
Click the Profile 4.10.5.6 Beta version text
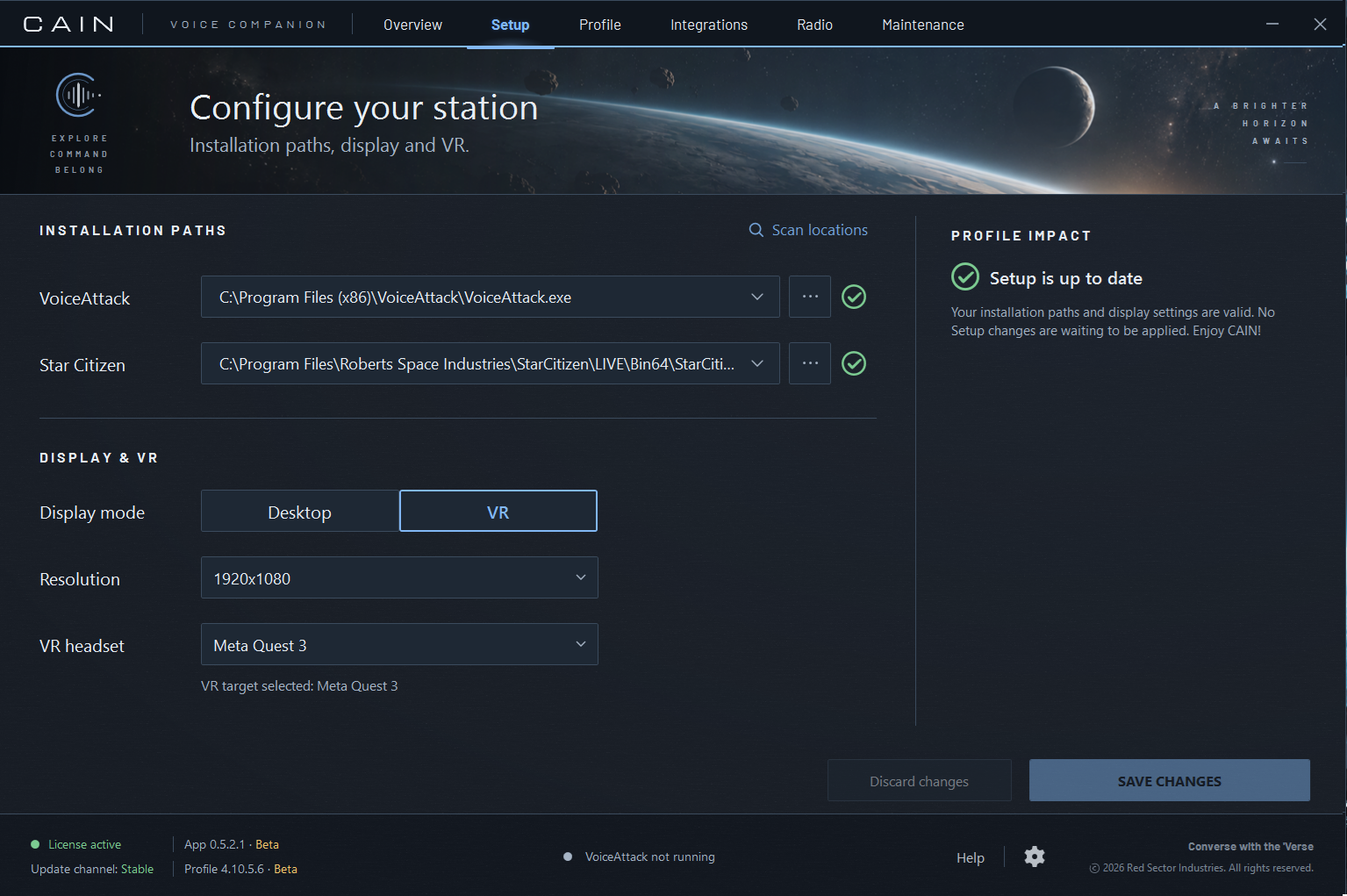(x=240, y=869)
